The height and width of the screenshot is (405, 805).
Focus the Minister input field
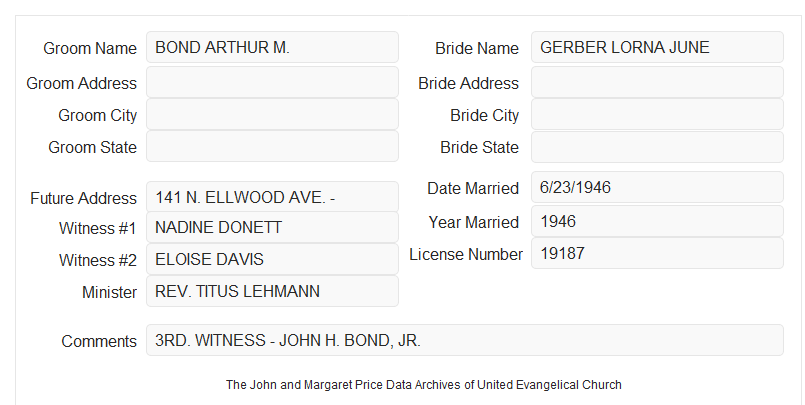(272, 291)
